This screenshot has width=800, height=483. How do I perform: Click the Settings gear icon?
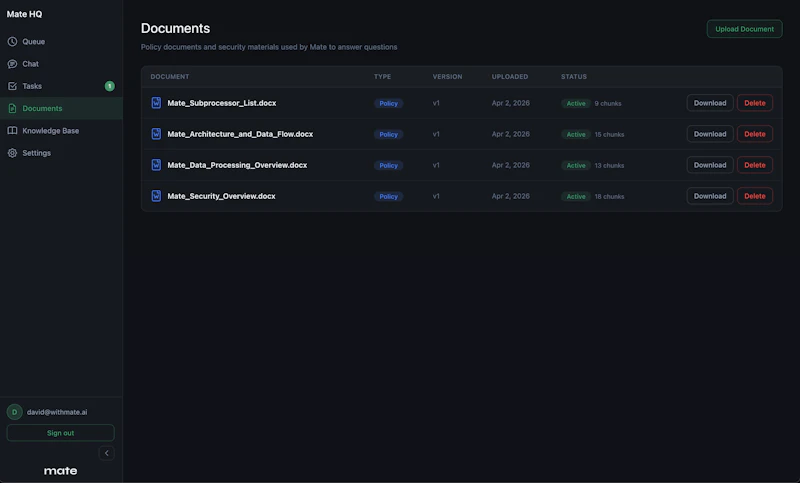point(12,153)
